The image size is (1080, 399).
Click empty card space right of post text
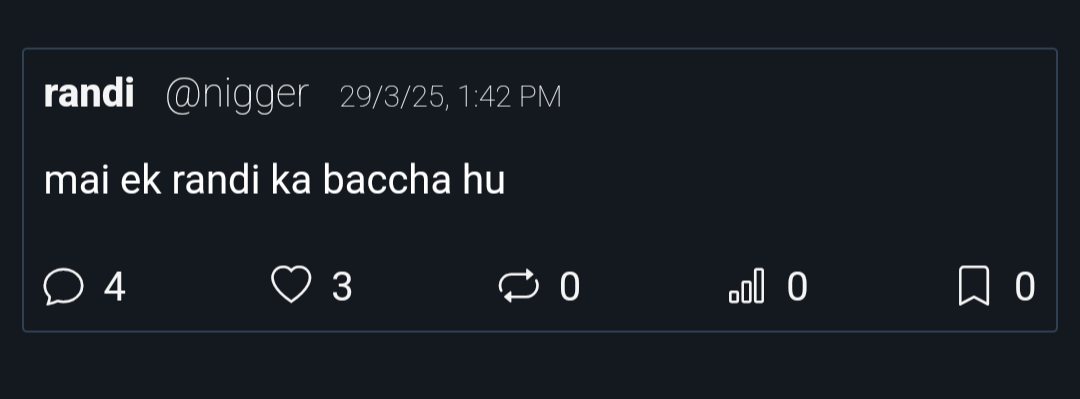pyautogui.click(x=778, y=181)
